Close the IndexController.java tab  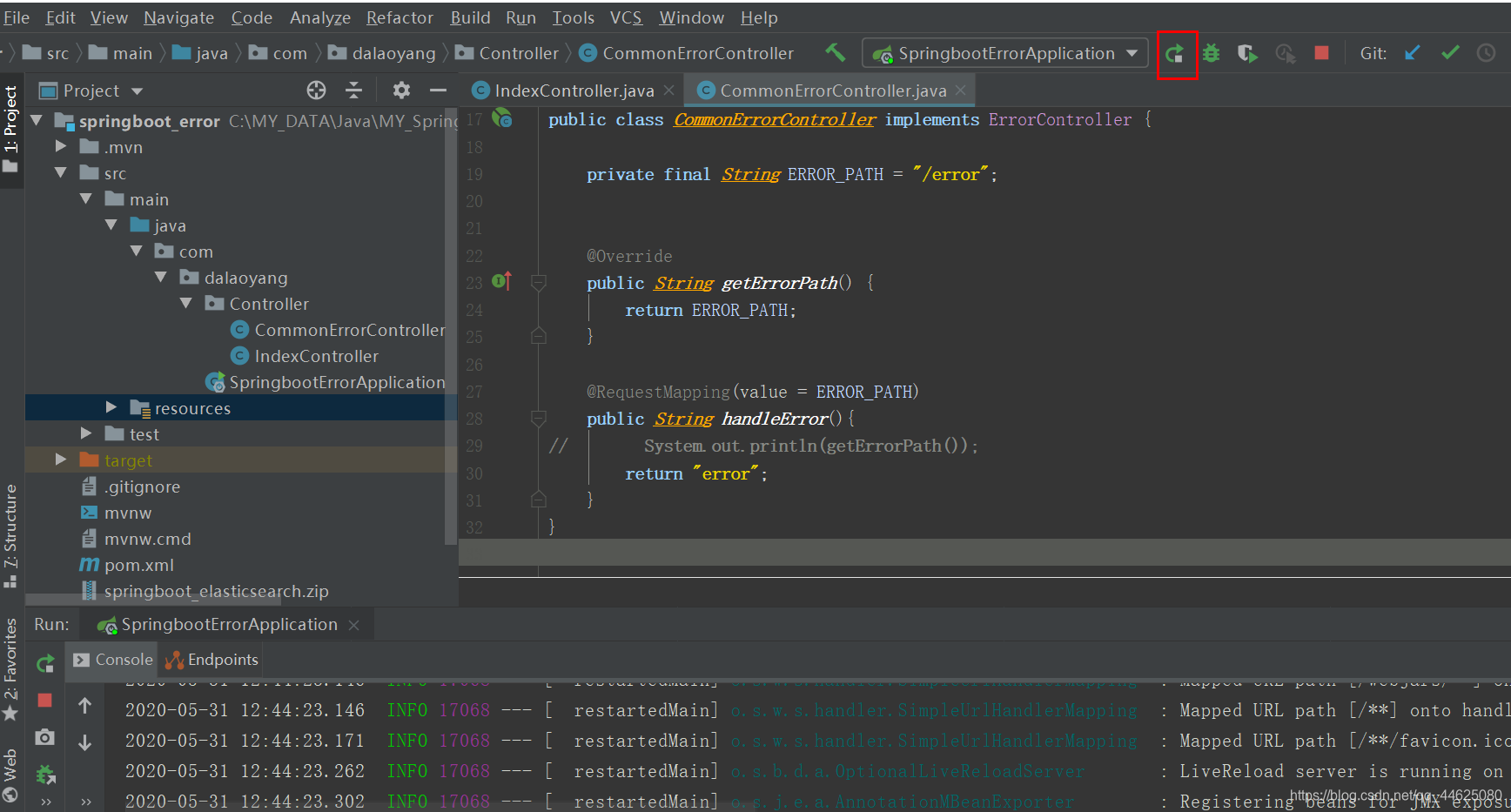(668, 91)
